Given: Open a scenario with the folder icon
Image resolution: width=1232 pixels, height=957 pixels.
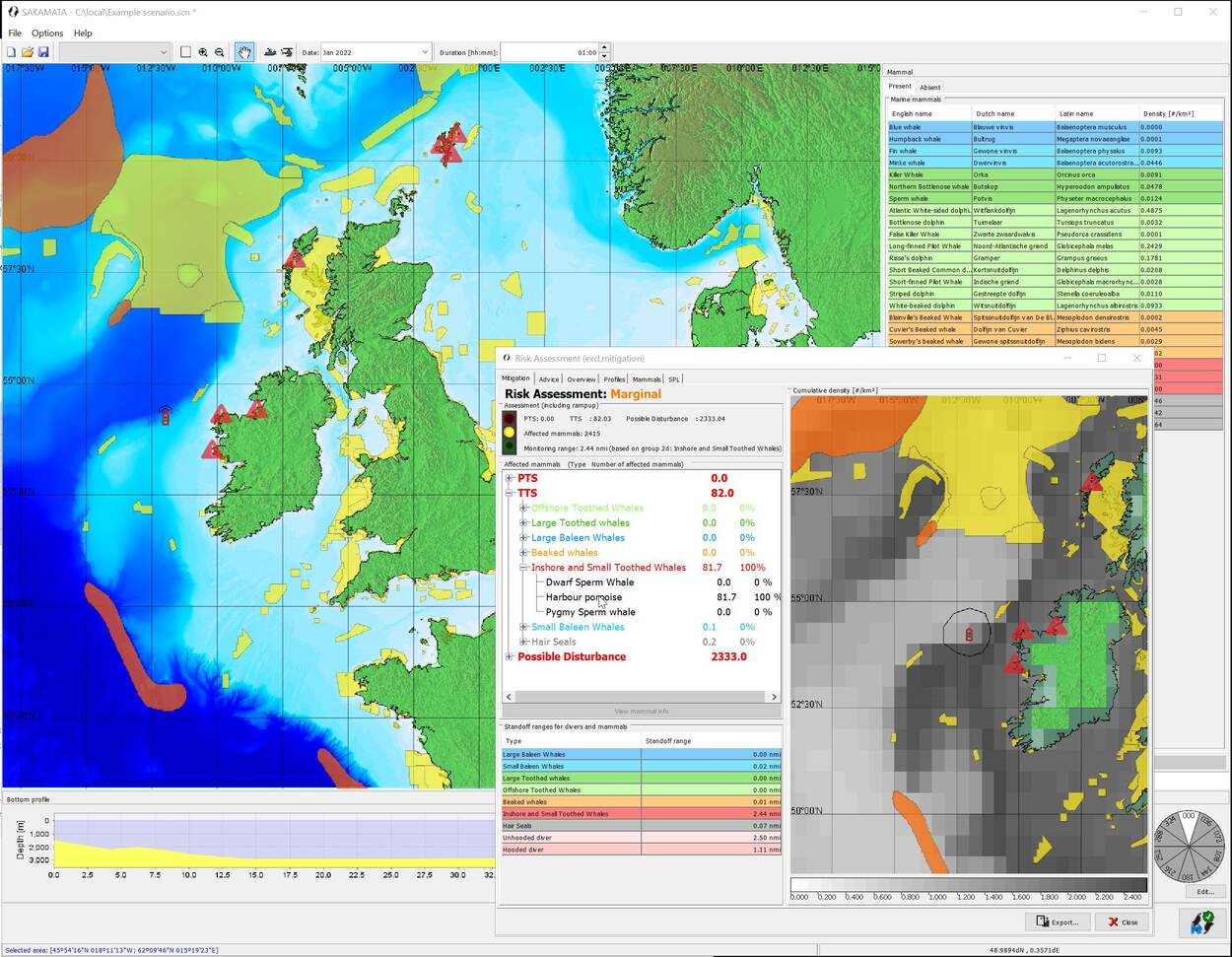Looking at the screenshot, I should point(28,52).
